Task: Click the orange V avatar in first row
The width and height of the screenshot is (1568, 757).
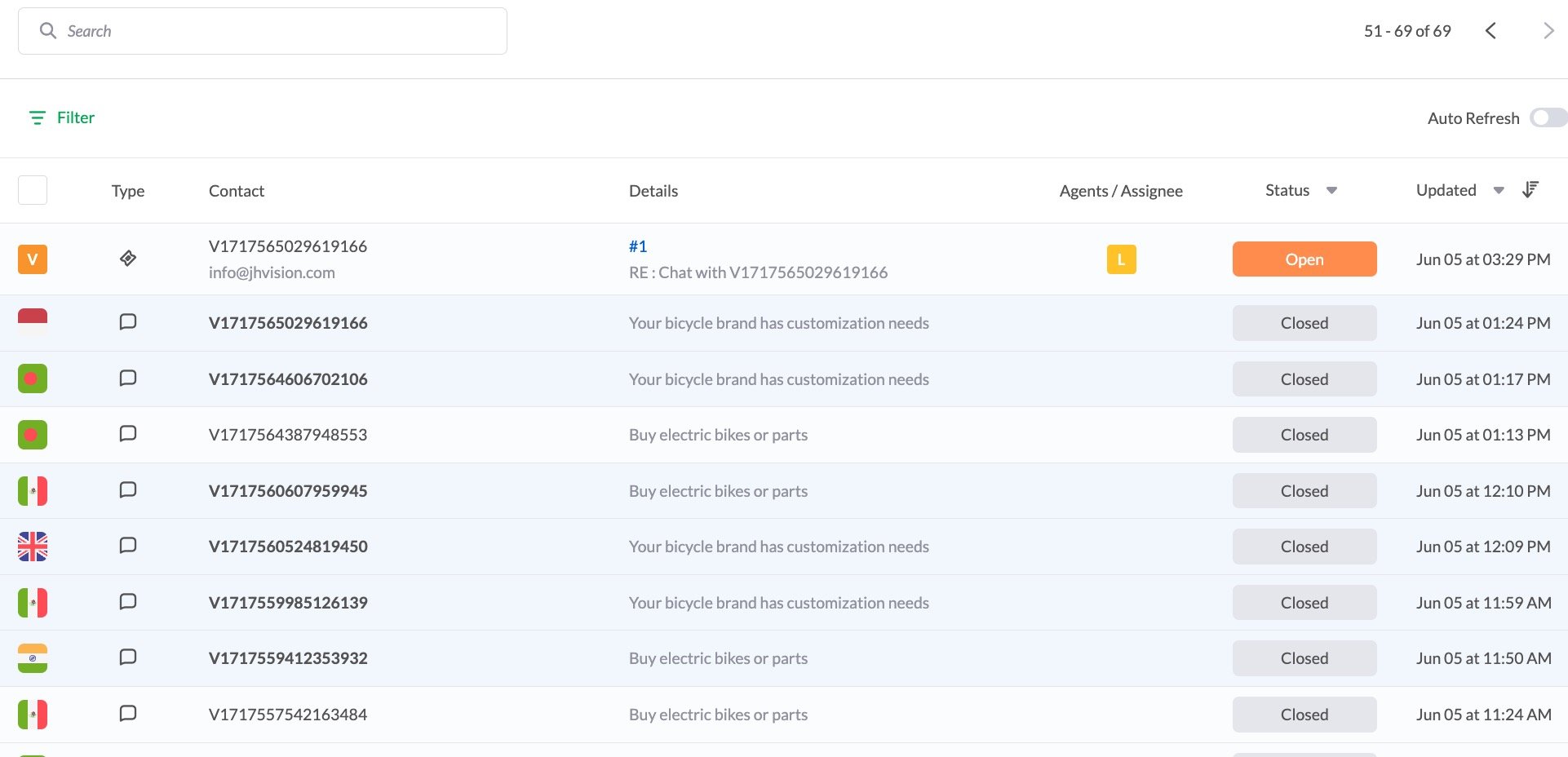Action: click(x=33, y=259)
